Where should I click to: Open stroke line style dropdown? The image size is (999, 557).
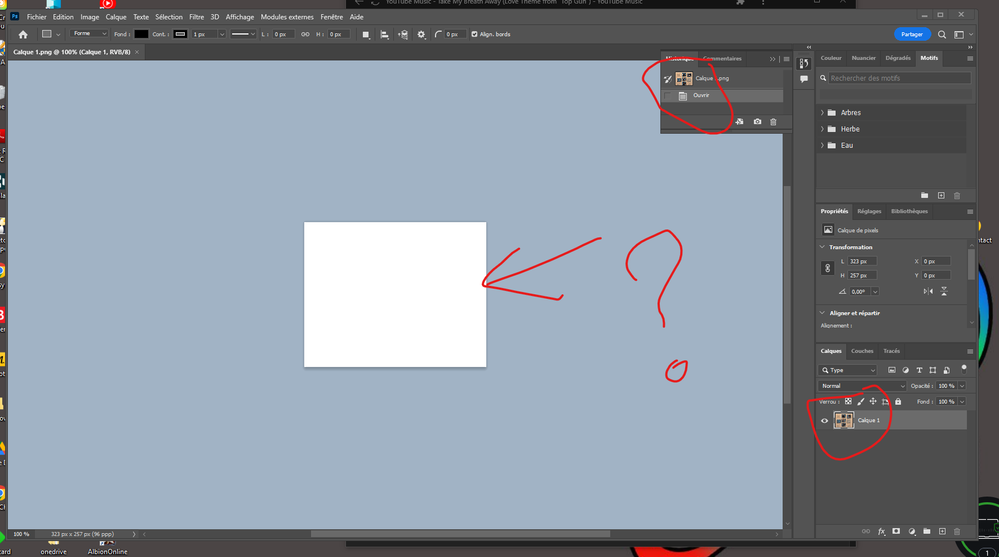point(243,34)
